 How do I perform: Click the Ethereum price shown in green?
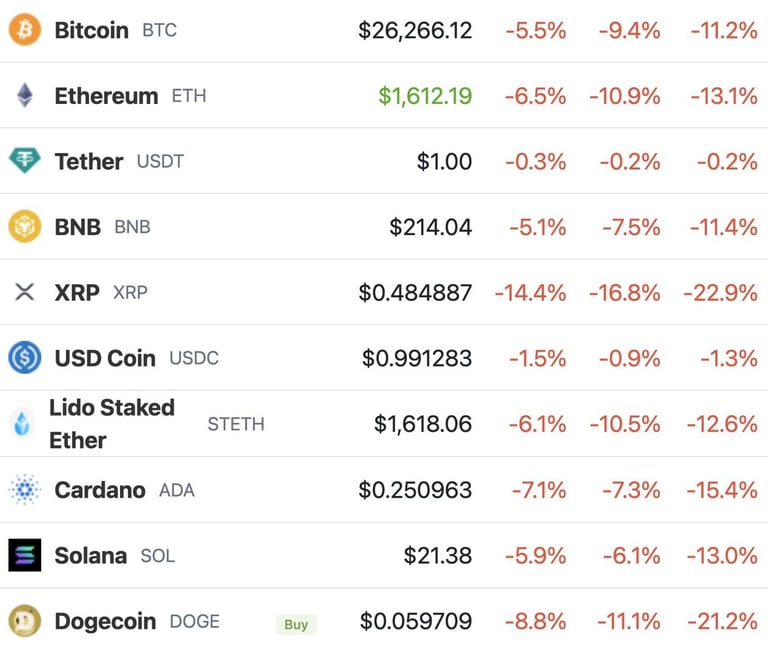click(x=425, y=96)
